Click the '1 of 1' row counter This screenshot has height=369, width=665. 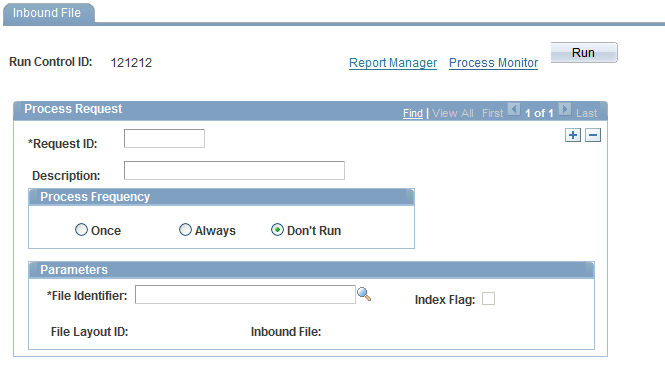tap(539, 113)
